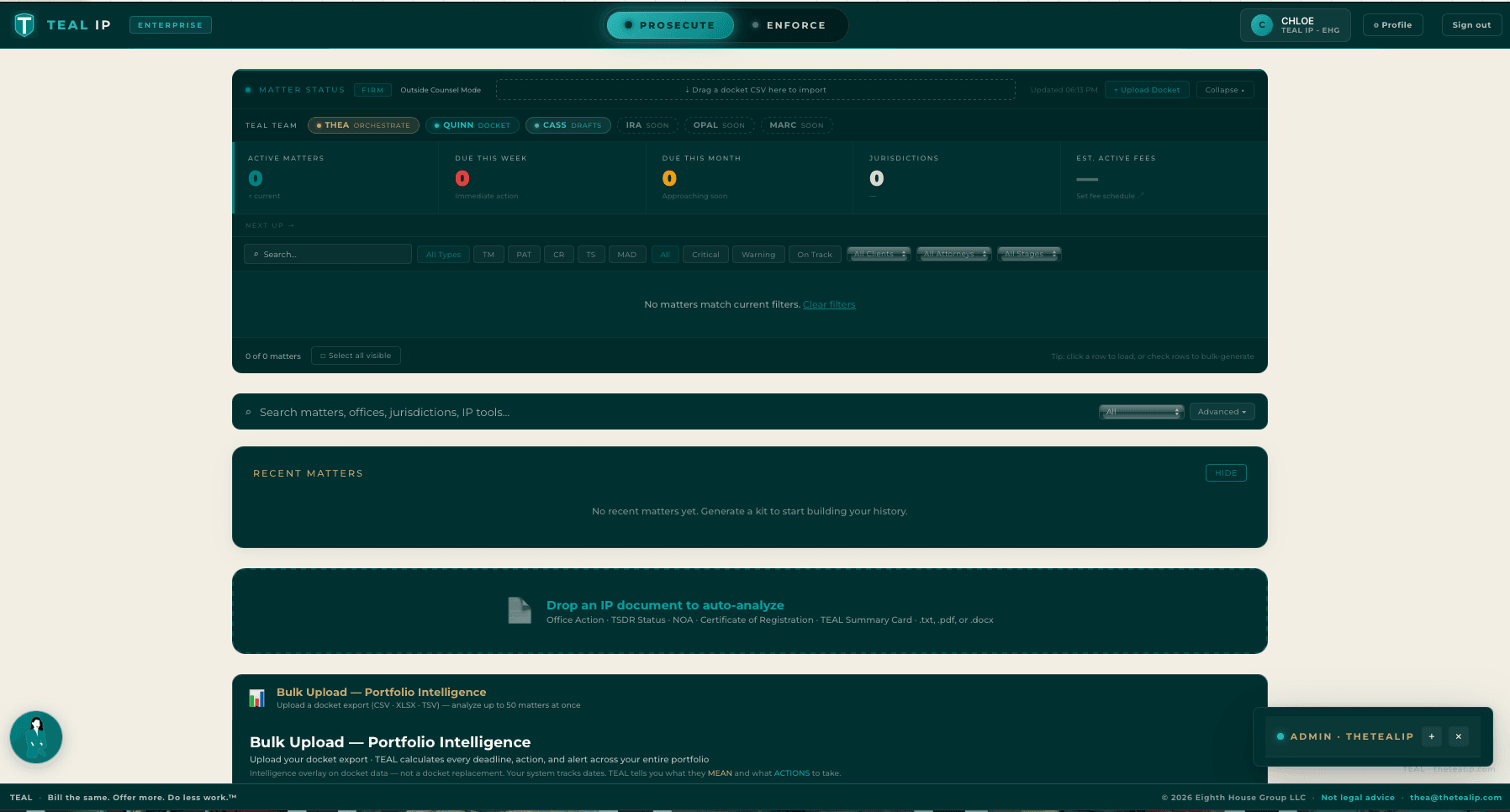
Task: Select the THEA Orchestrate team agent
Action: point(363,125)
